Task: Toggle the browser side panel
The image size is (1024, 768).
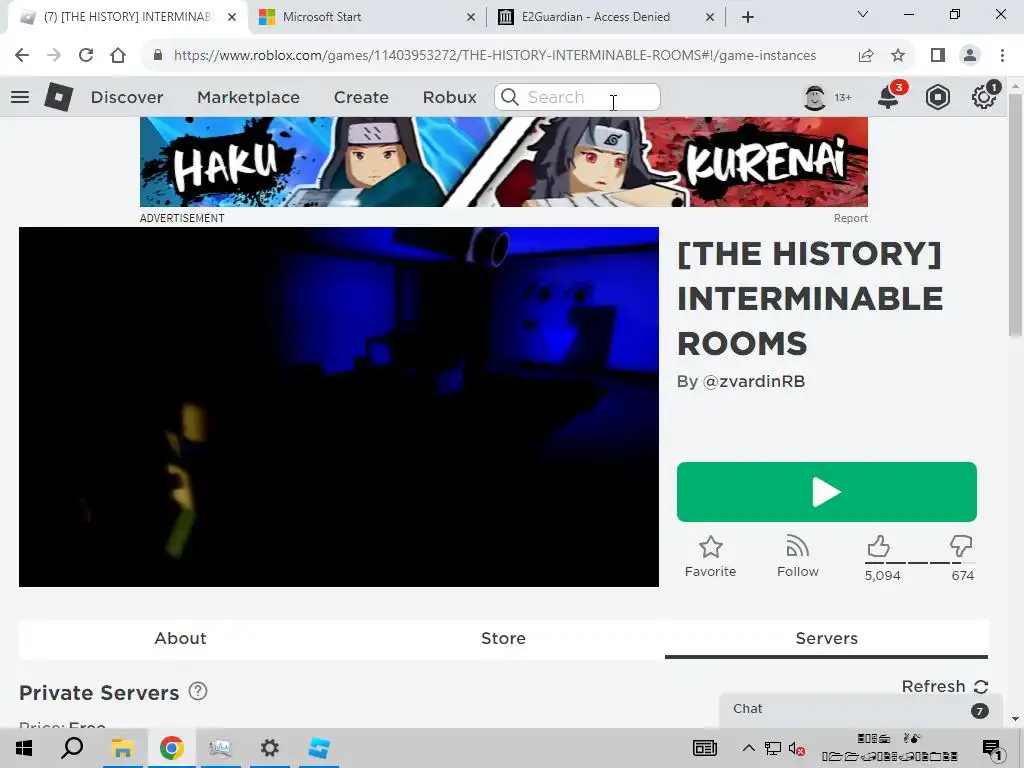Action: [938, 55]
